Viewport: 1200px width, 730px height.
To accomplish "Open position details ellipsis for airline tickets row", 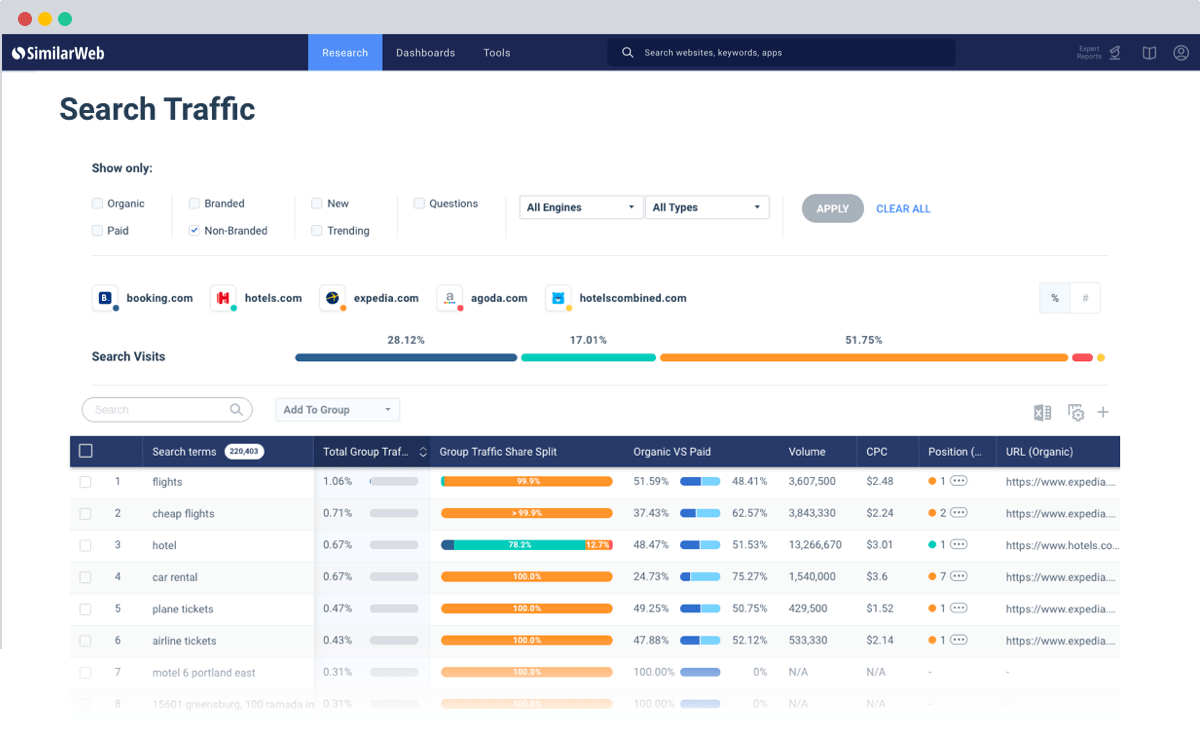I will [958, 640].
